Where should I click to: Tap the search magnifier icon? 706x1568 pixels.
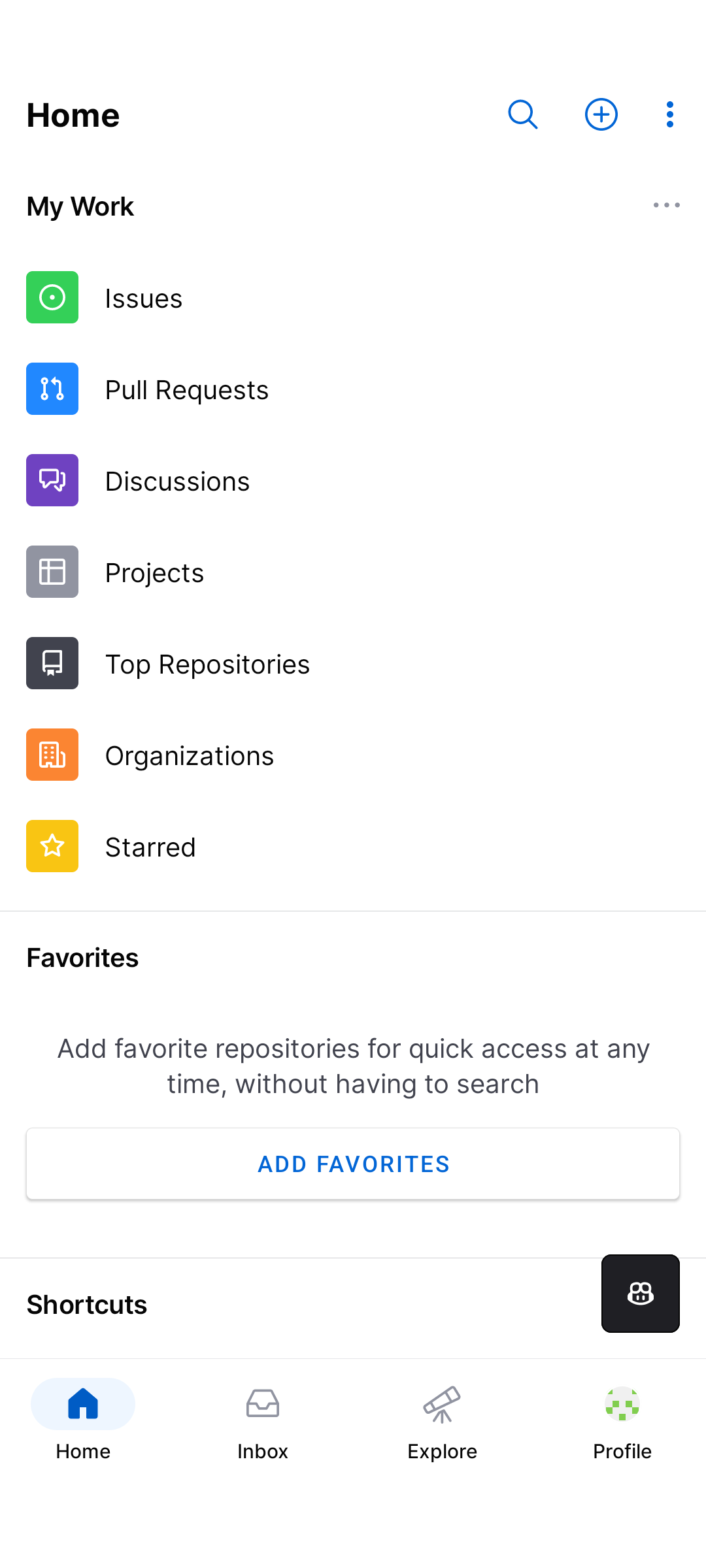tap(522, 115)
